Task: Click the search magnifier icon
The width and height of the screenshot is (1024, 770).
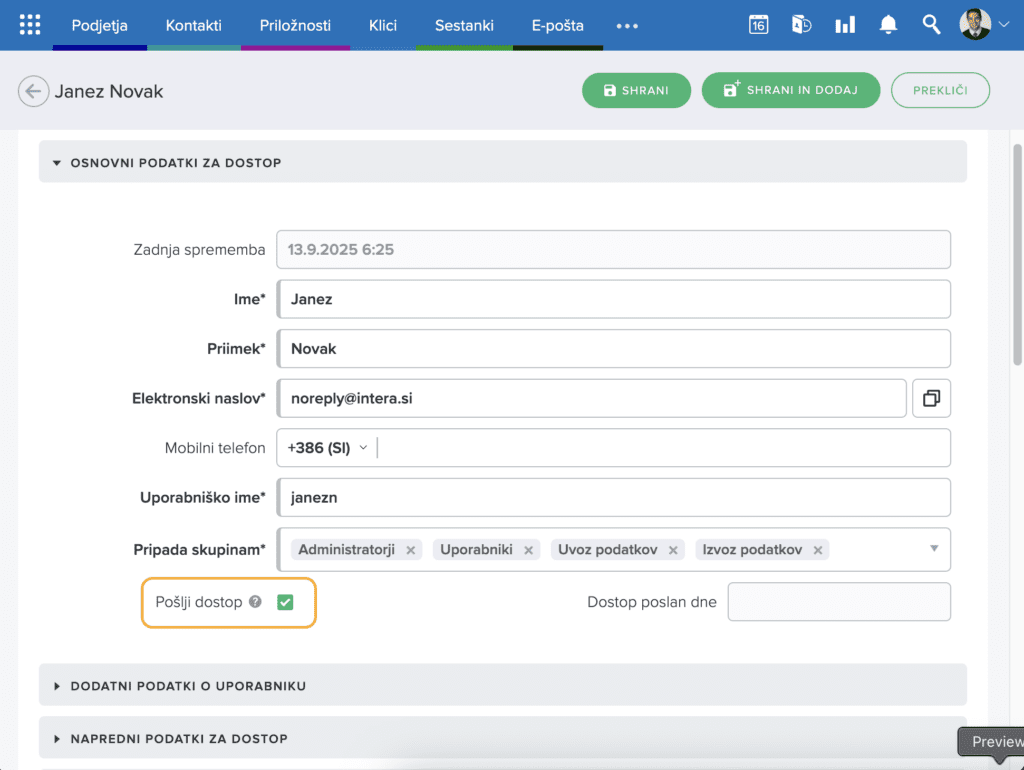Action: click(931, 25)
